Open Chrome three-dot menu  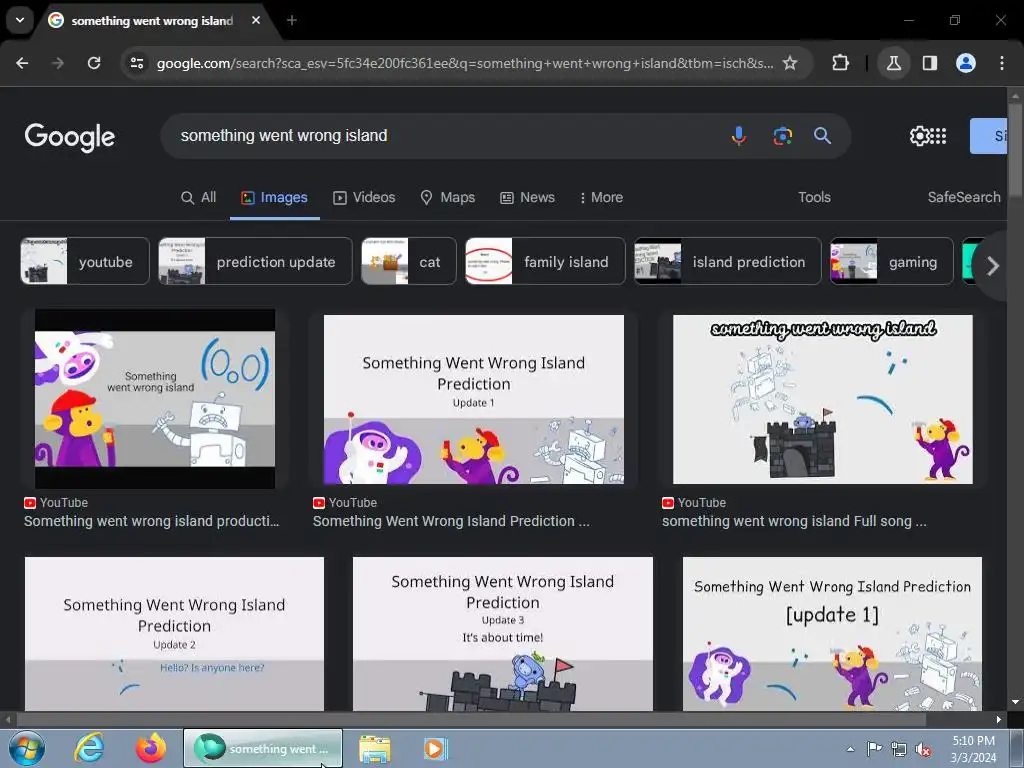pyautogui.click(x=1002, y=63)
